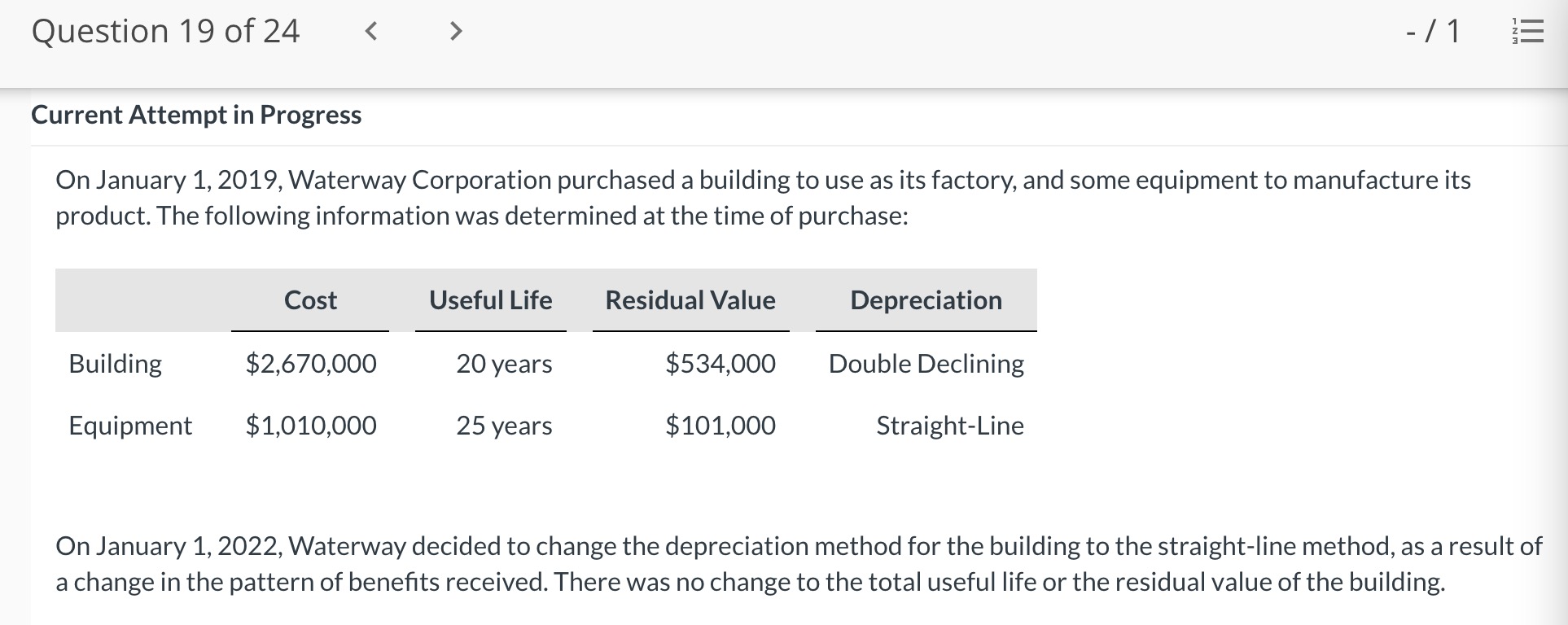Select the Straight-Line depreciation cell
The image size is (1568, 625).
tap(949, 426)
